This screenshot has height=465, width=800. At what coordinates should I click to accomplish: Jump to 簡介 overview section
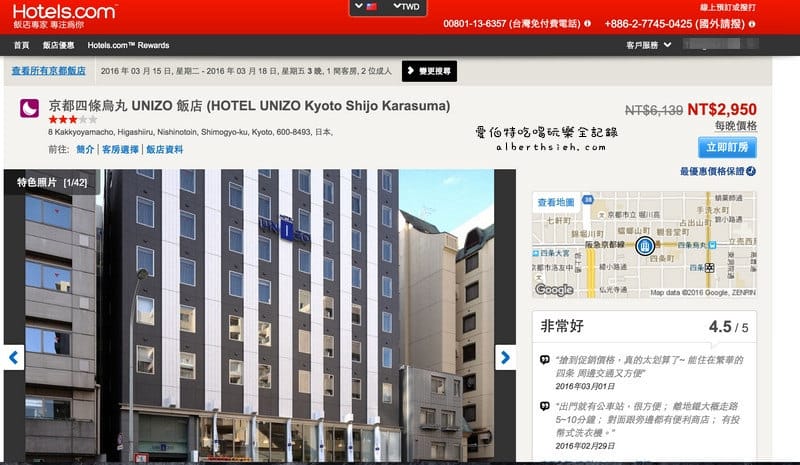tap(85, 150)
